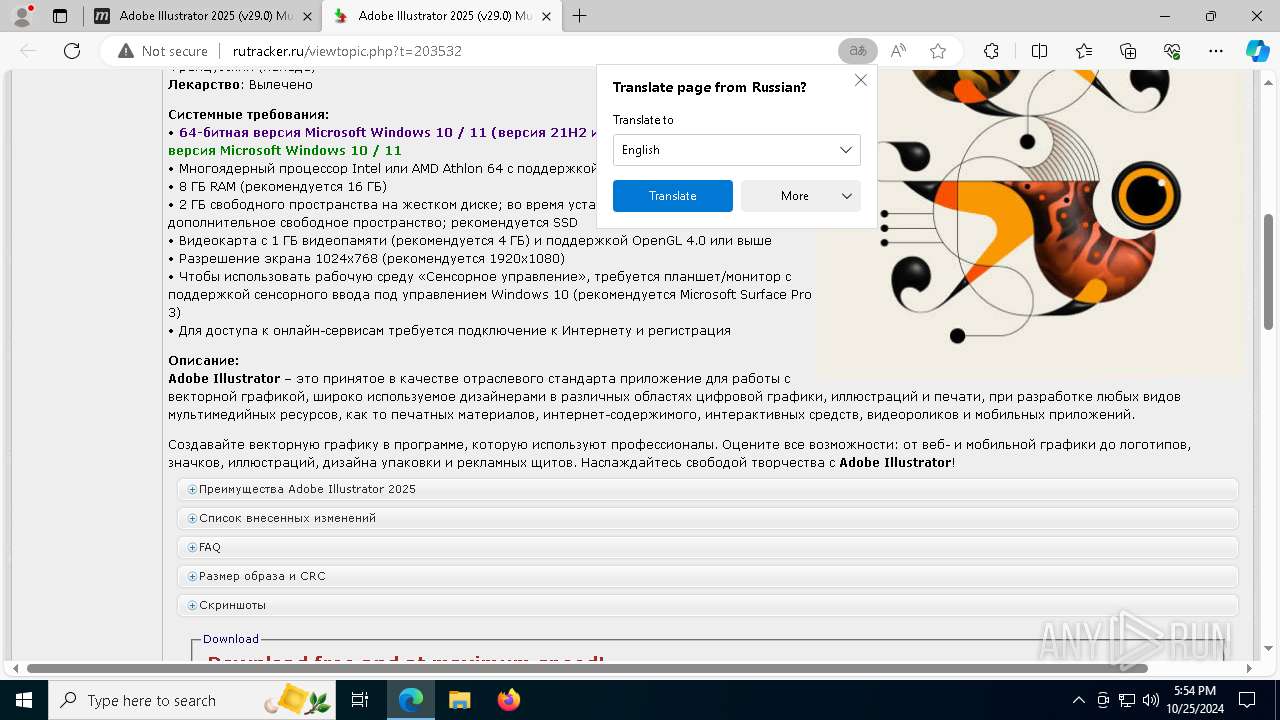Open the Collections icon

coord(1128,51)
